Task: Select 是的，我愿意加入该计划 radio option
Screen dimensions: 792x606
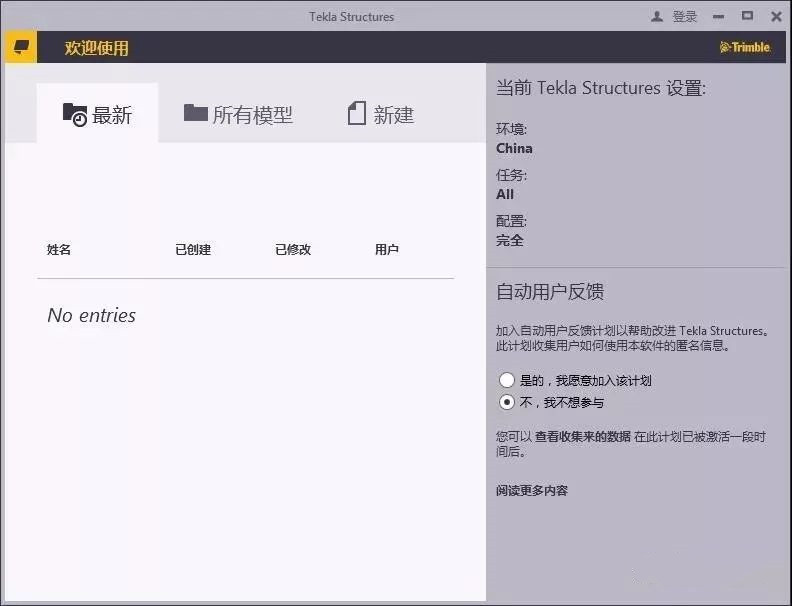Action: tap(507, 380)
